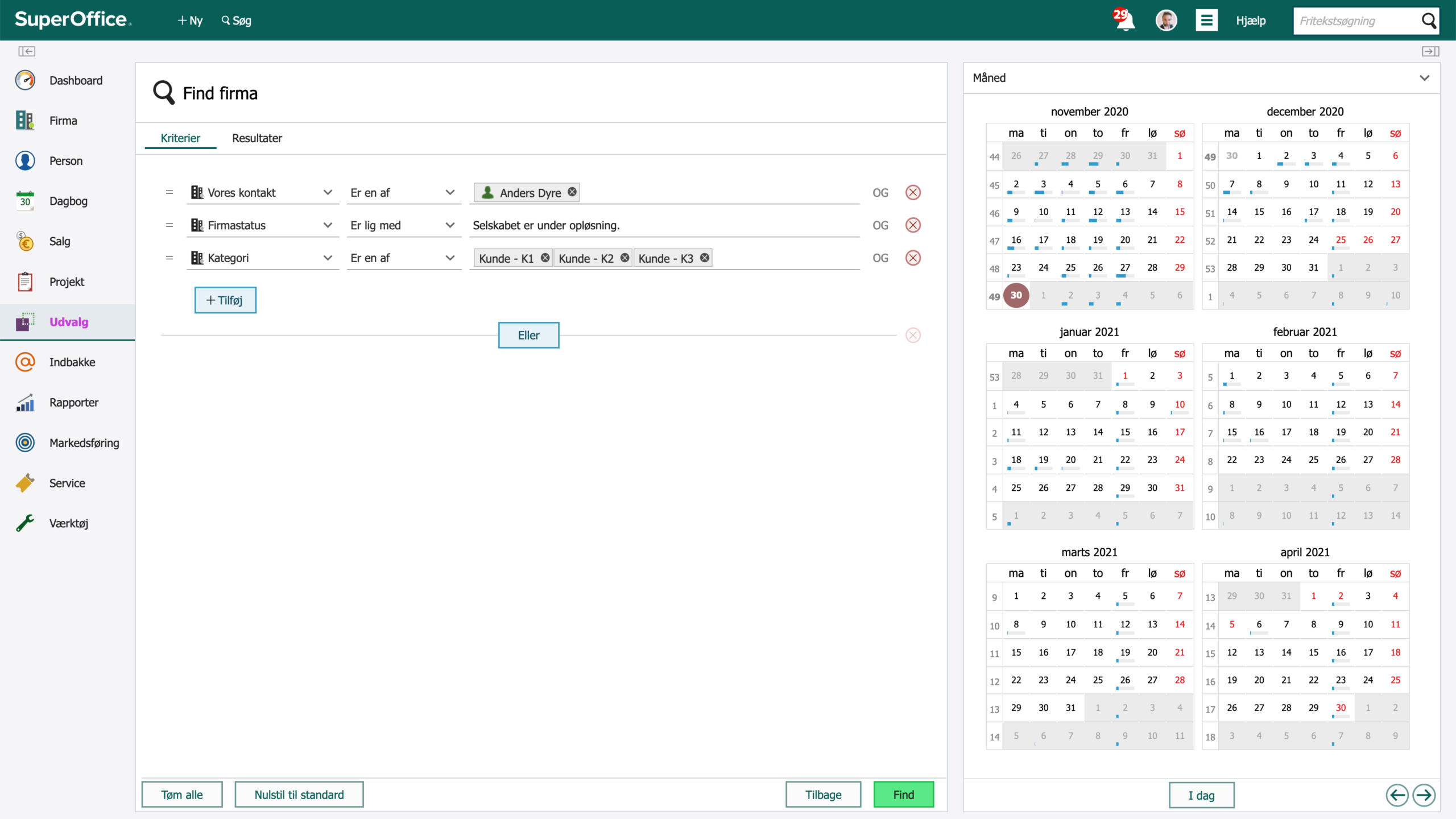The width and height of the screenshot is (1456, 819).
Task: Click inside the Fritekstsøgning search field
Action: [x=1356, y=21]
